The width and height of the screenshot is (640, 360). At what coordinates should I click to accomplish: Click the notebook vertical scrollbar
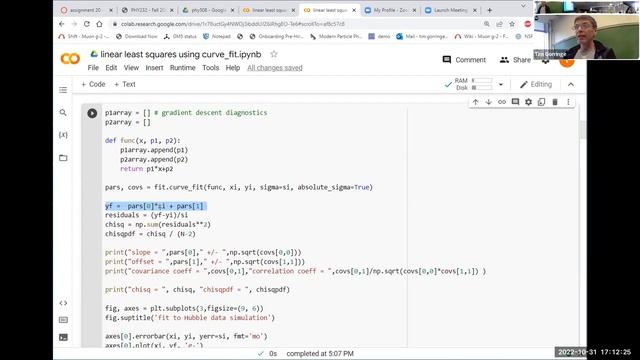pos(582,131)
